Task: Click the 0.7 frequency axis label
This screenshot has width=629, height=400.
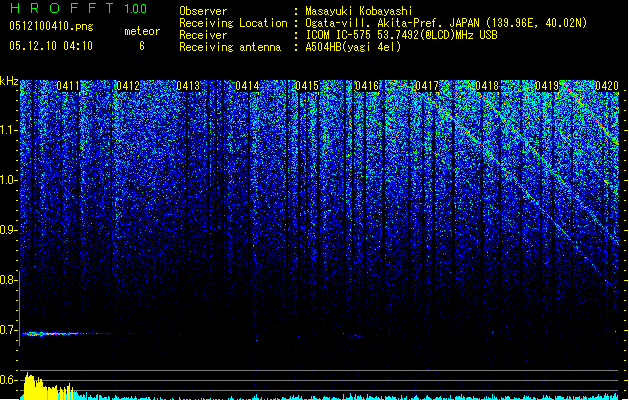Action: (9, 330)
